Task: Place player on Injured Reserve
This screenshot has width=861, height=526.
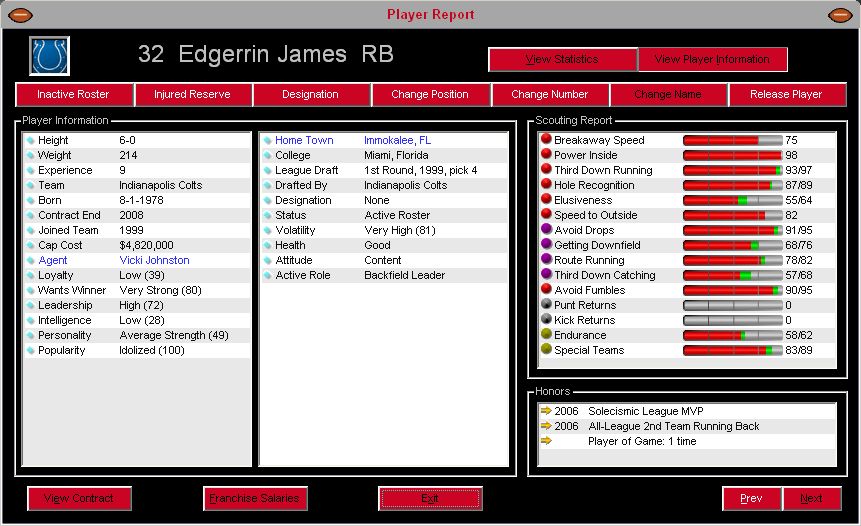Action: pyautogui.click(x=192, y=94)
